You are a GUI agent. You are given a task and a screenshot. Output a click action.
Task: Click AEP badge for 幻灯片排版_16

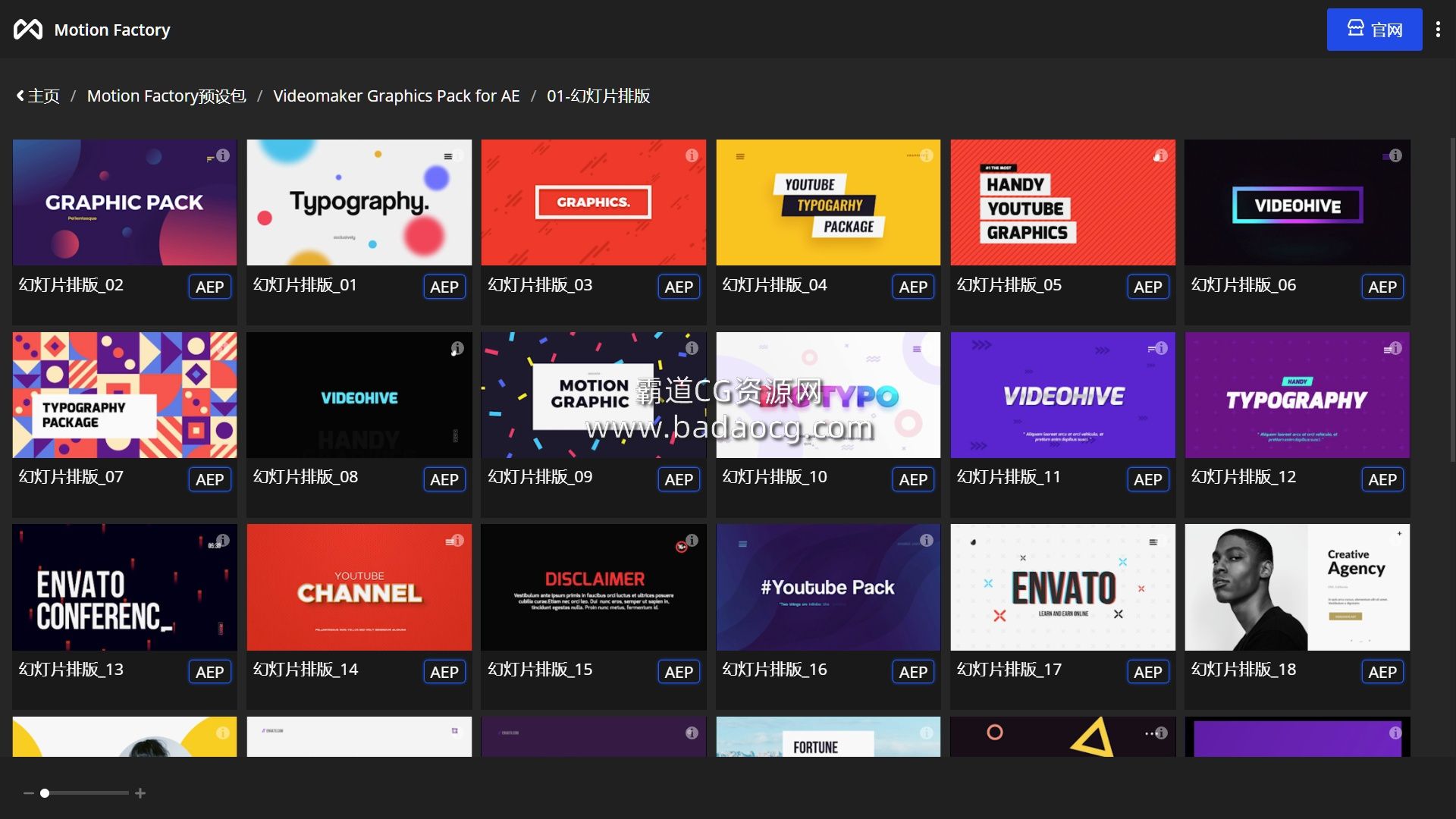tap(913, 672)
